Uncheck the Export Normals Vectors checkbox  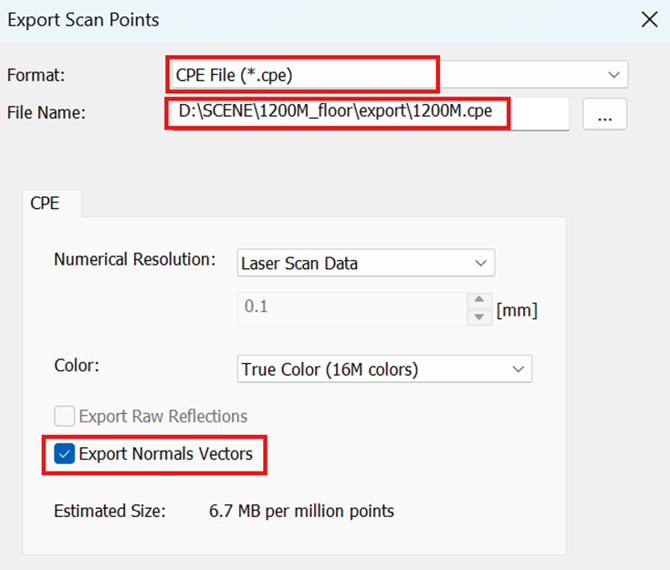point(64,455)
